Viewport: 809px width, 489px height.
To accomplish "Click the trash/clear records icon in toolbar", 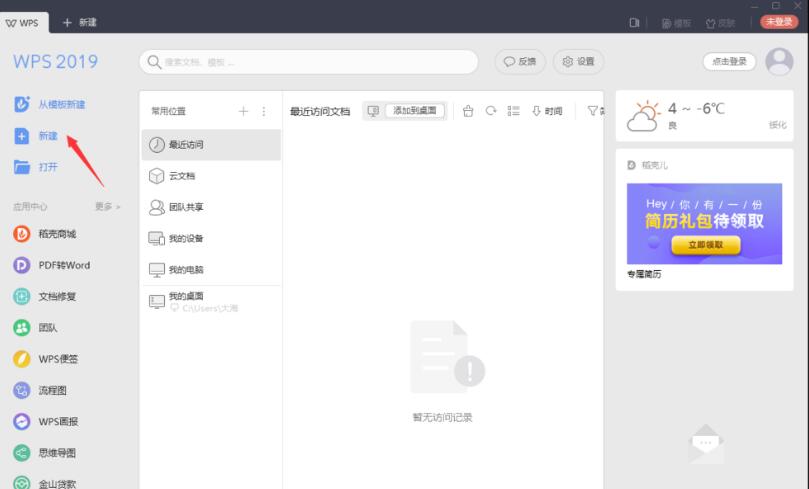I will (468, 111).
